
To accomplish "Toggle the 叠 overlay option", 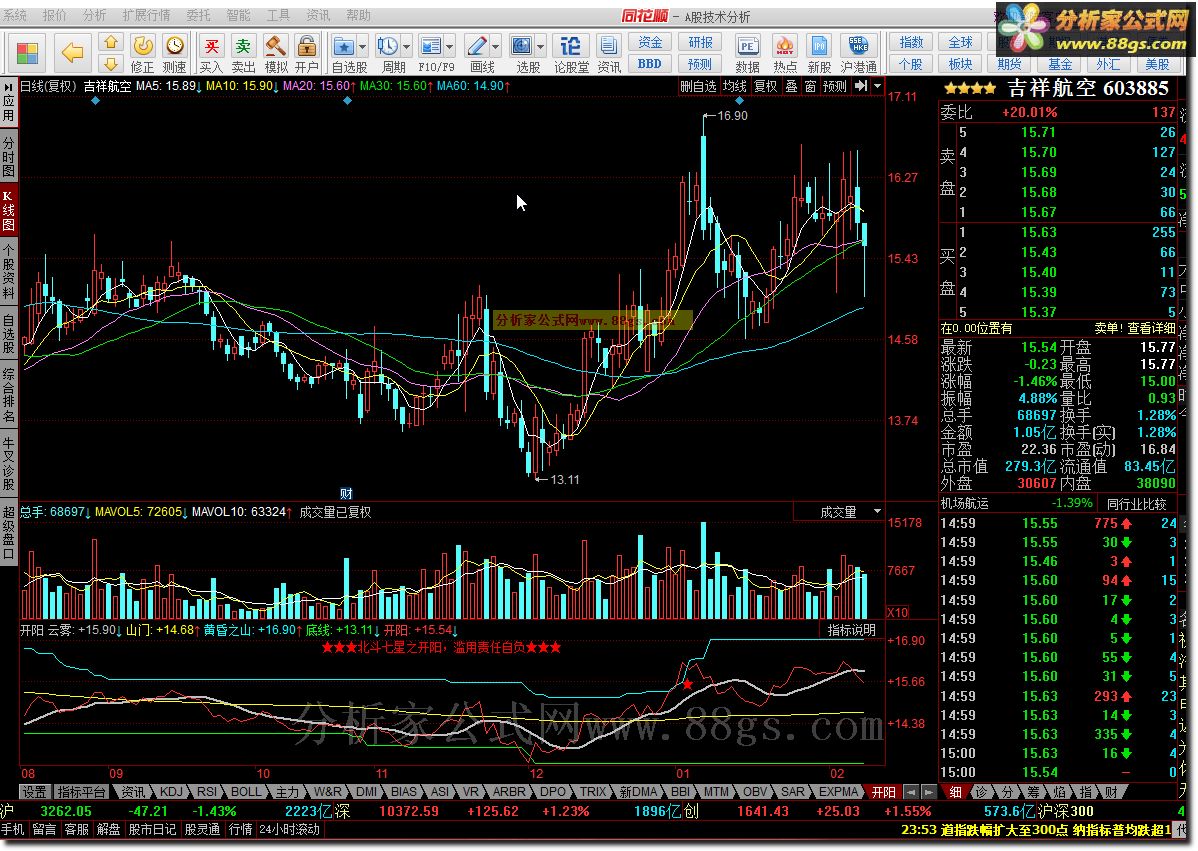I will point(792,86).
